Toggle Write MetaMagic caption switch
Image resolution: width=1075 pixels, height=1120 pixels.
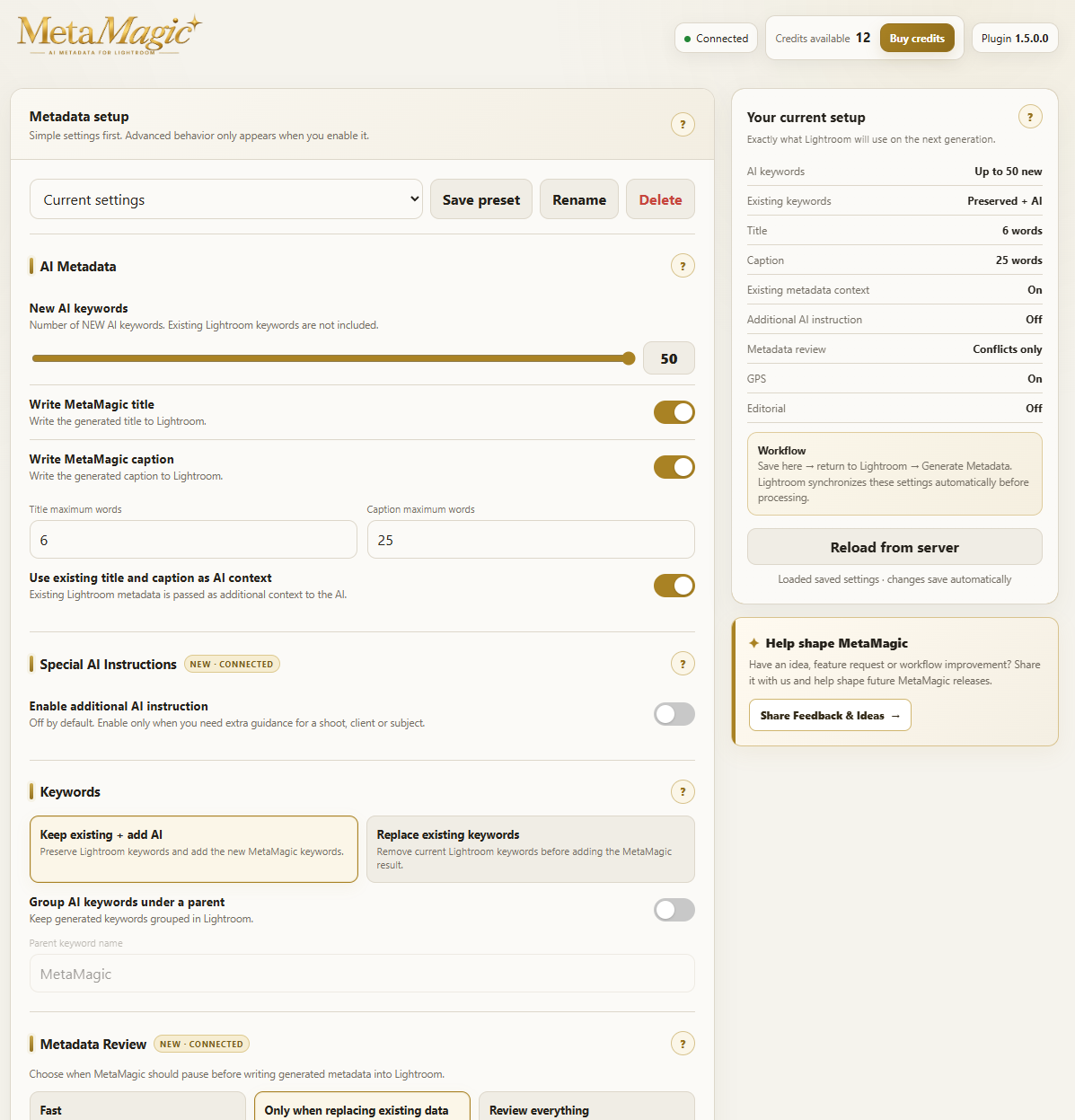pyautogui.click(x=674, y=467)
